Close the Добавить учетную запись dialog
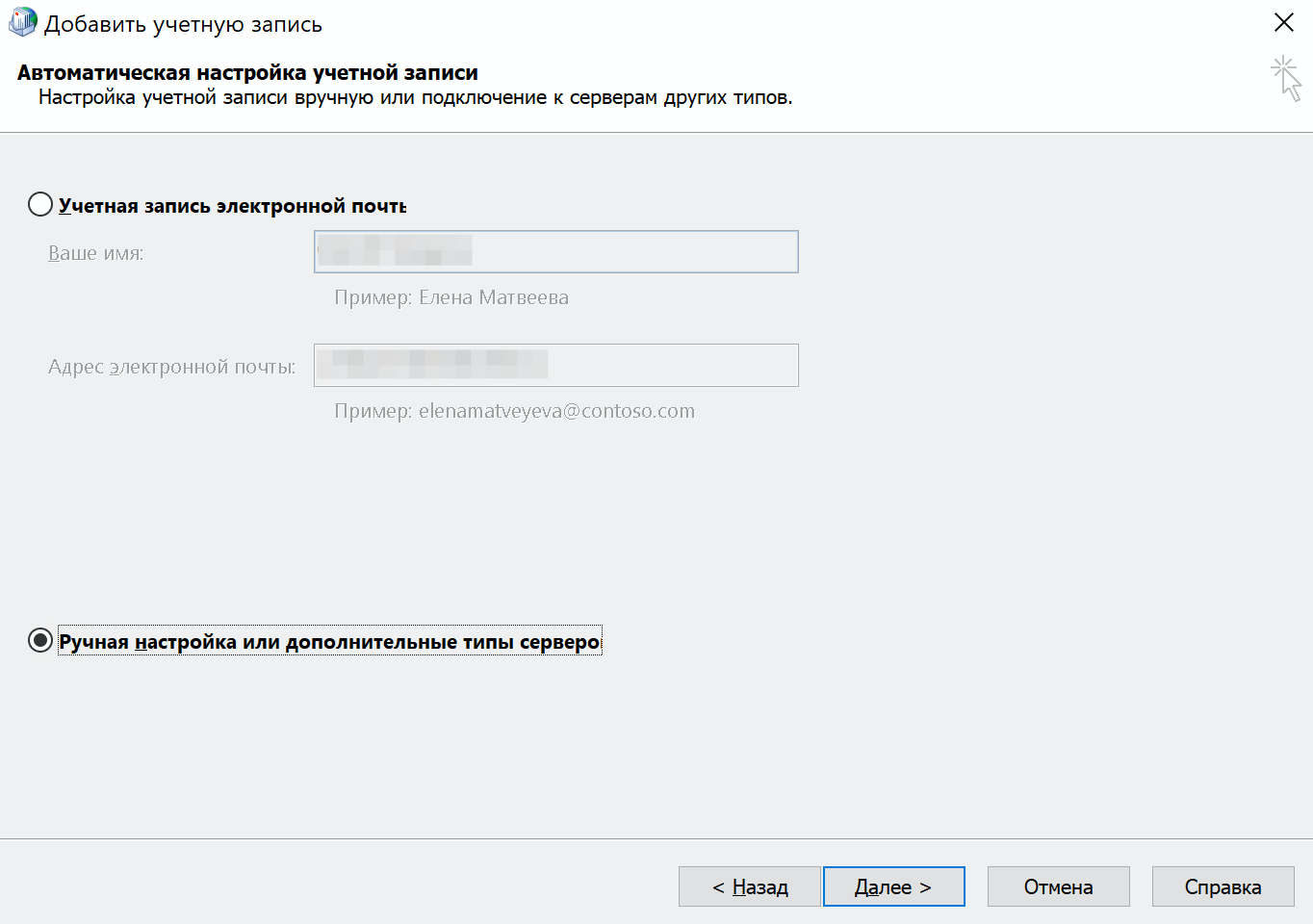Viewport: 1313px width, 924px height. pyautogui.click(x=1283, y=23)
